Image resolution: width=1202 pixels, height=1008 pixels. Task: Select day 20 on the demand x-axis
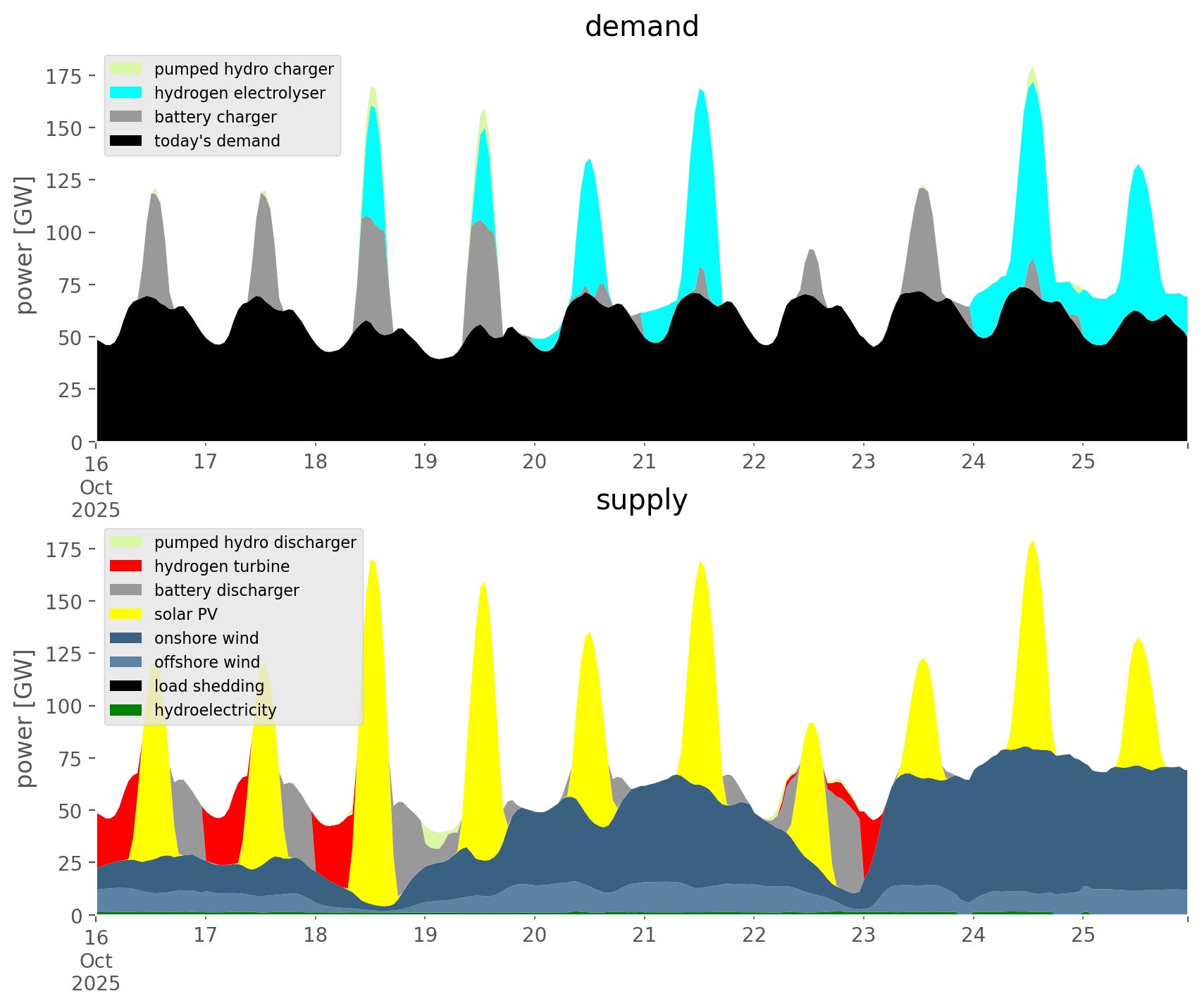[535, 462]
